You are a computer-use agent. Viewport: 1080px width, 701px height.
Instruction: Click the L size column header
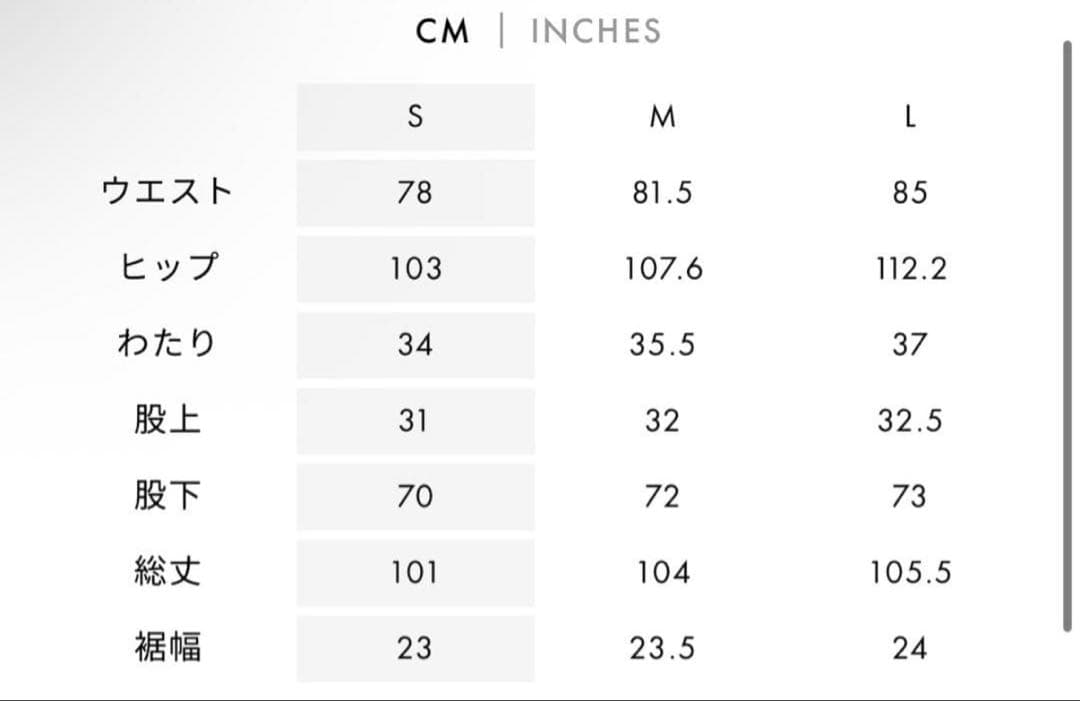[909, 117]
